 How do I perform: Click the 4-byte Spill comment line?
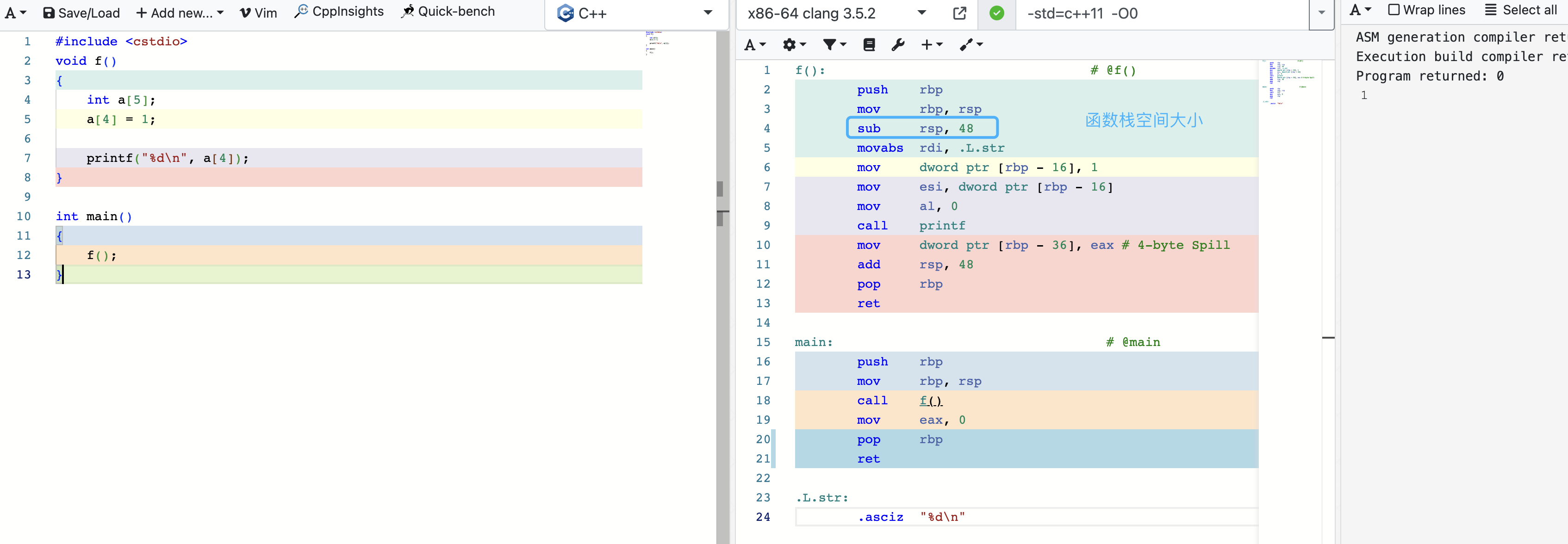(x=1043, y=245)
